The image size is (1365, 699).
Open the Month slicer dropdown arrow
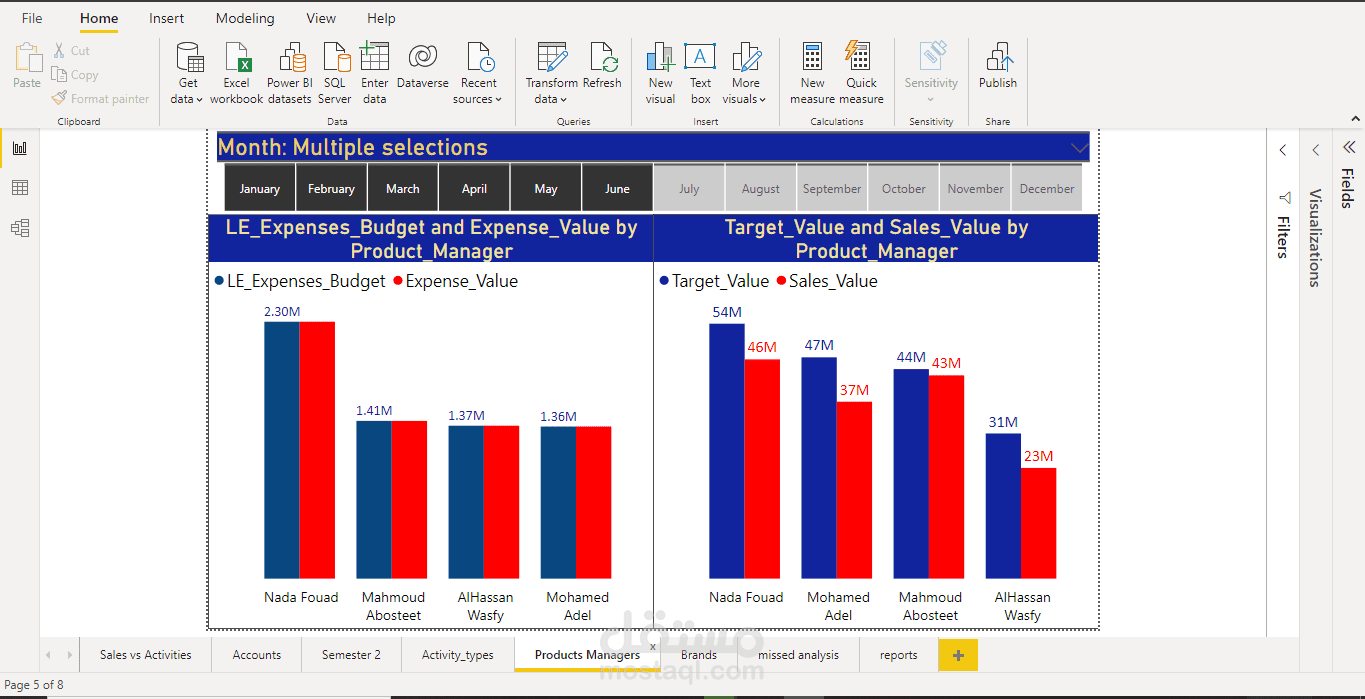click(1077, 146)
